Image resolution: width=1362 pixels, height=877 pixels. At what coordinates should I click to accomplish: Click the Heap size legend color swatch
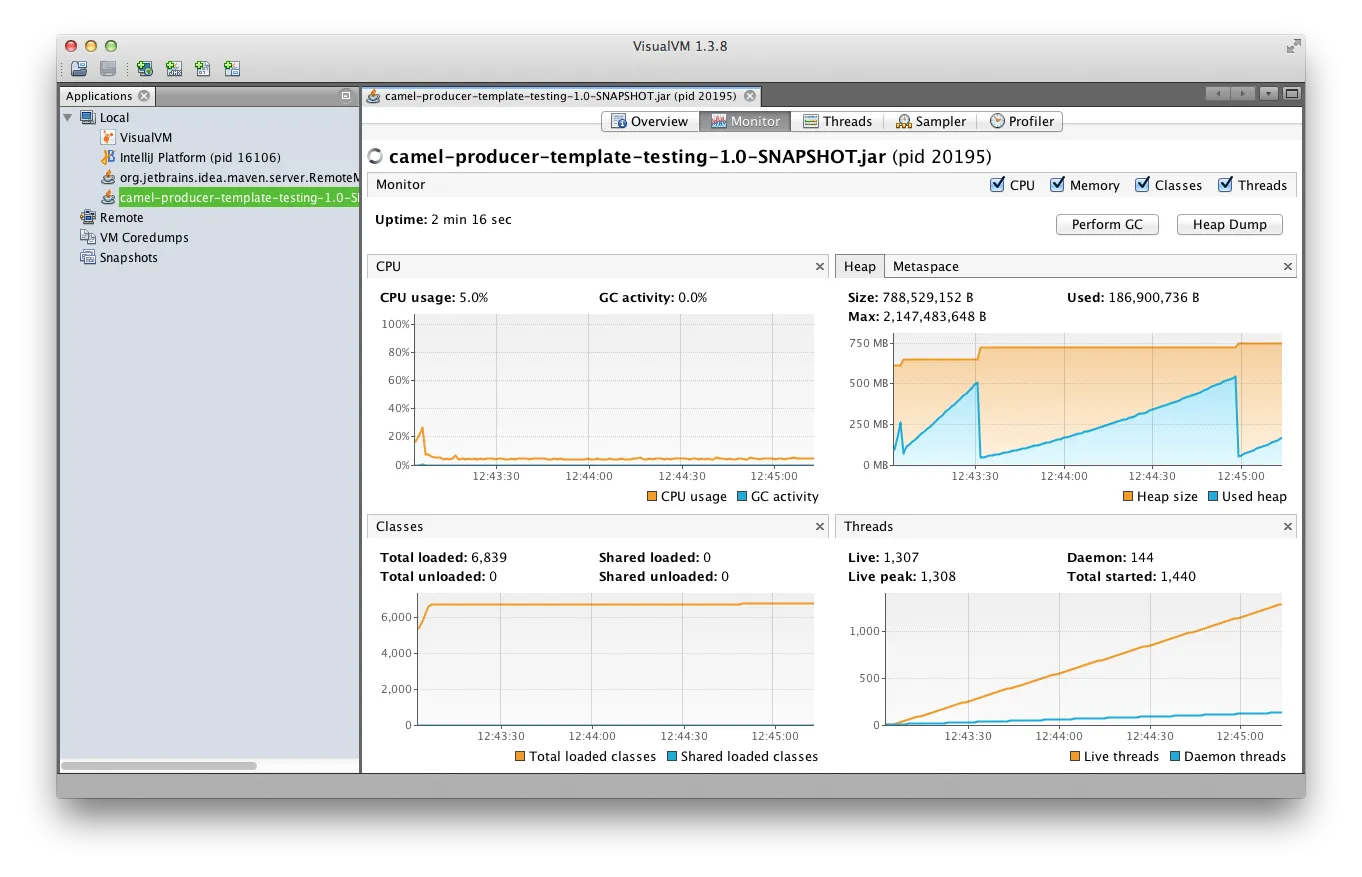pyautogui.click(x=1128, y=497)
